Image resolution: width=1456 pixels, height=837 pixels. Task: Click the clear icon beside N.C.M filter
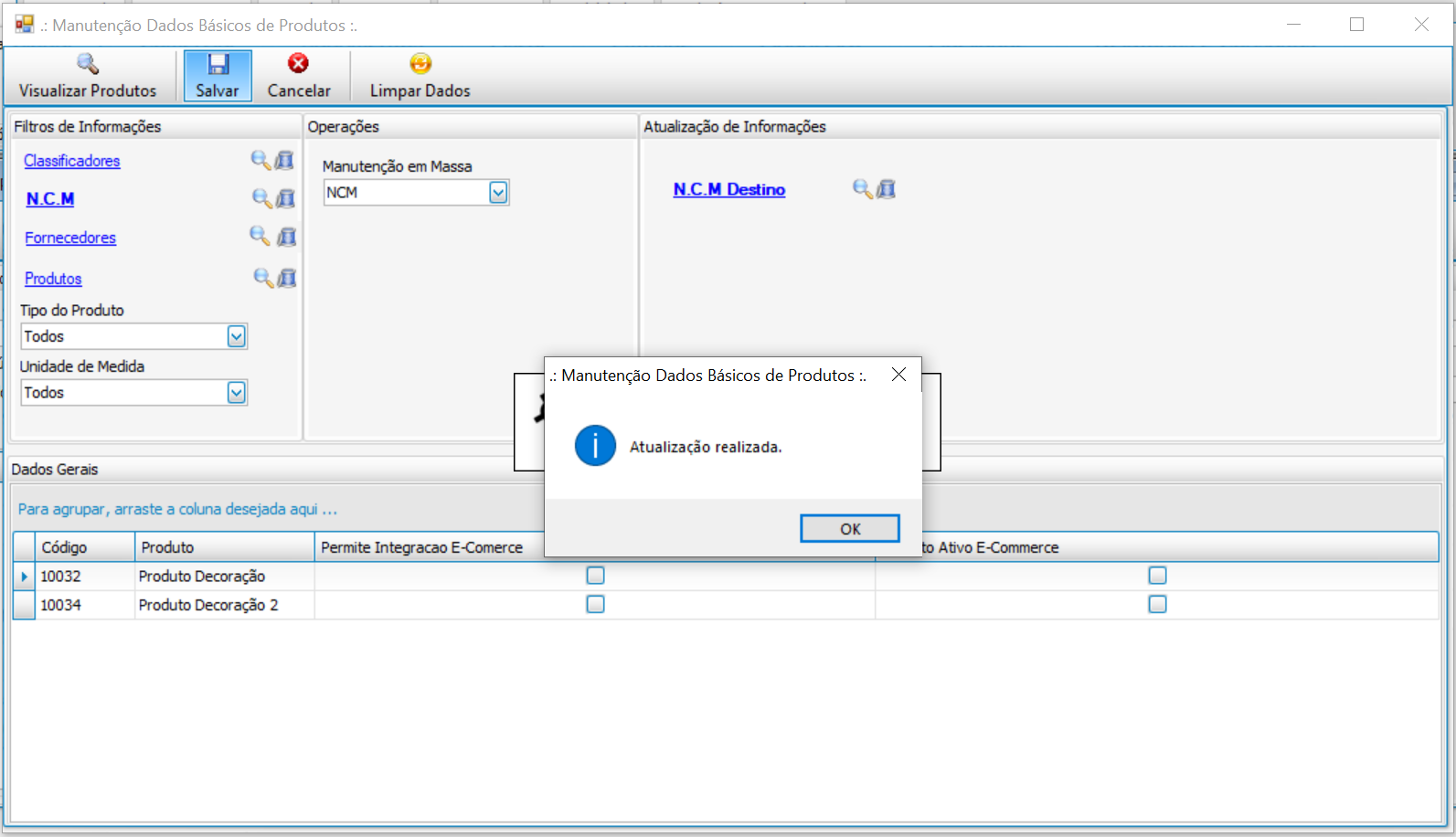tap(286, 198)
